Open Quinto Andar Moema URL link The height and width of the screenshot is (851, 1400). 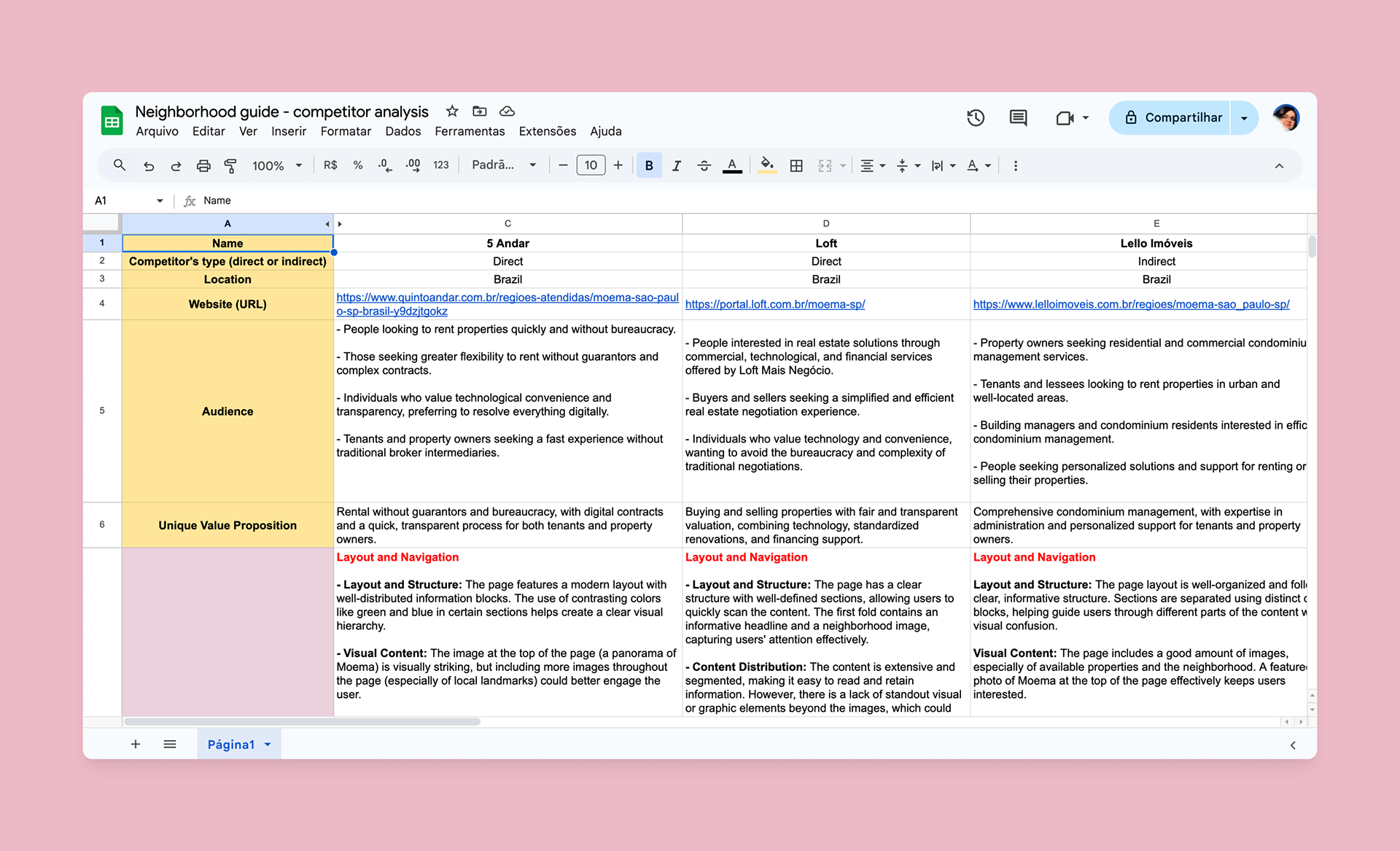507,304
